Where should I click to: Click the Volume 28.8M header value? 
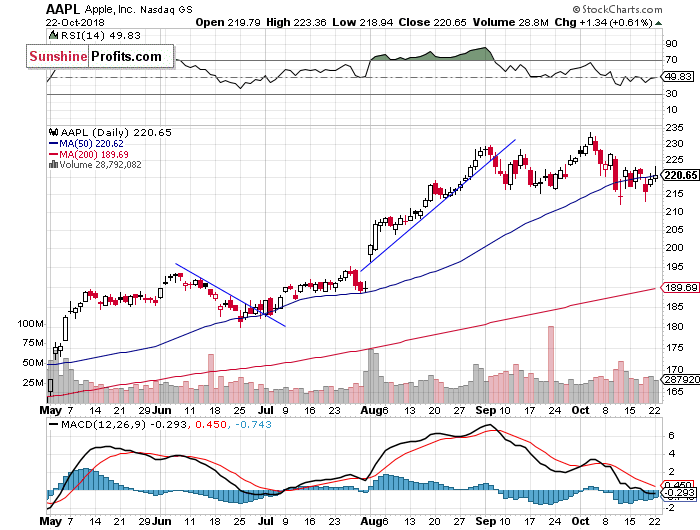click(x=511, y=22)
